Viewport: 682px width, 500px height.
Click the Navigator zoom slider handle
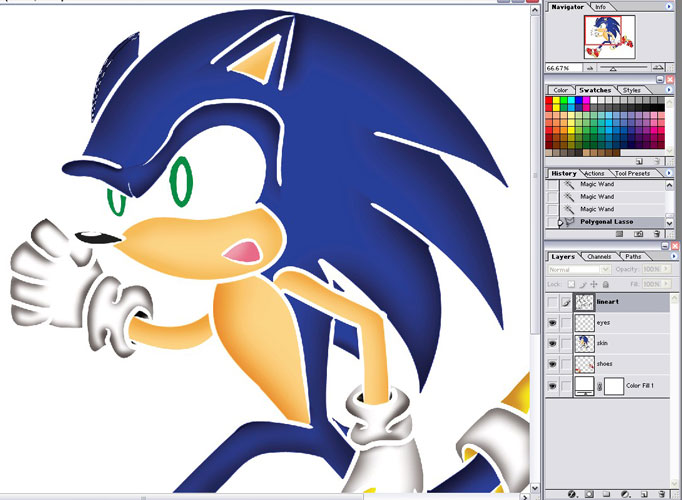click(613, 69)
